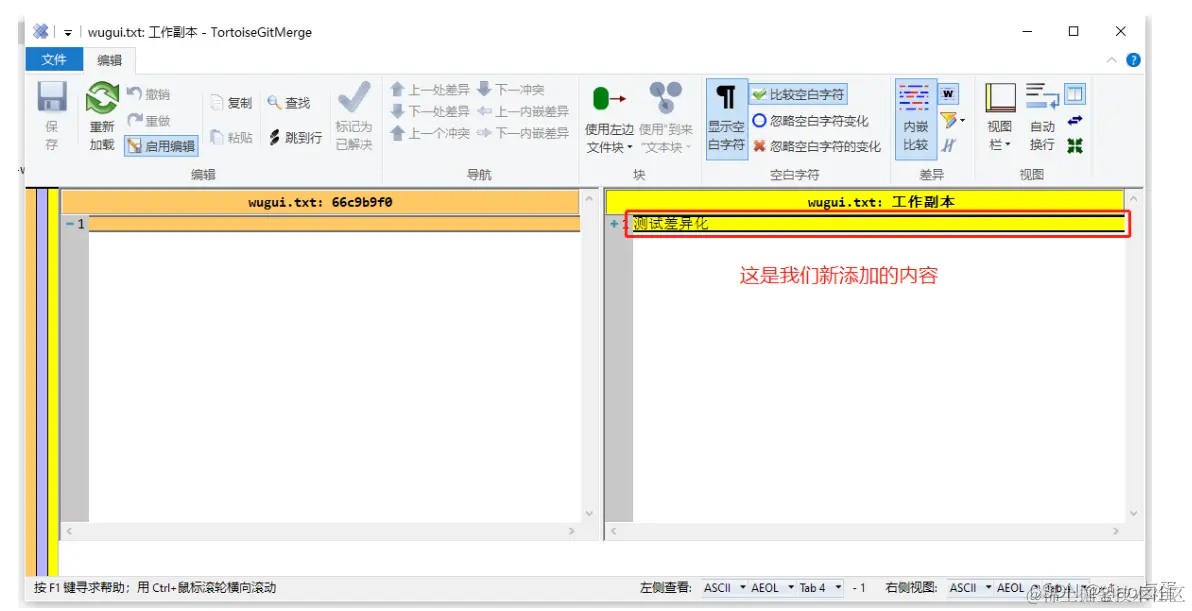
Task: Click the 保存 (Save) icon
Action: [51, 112]
